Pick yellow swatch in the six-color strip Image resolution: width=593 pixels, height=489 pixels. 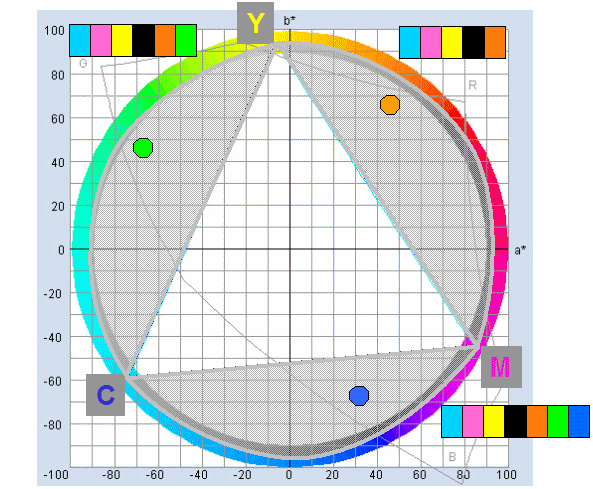[122, 40]
